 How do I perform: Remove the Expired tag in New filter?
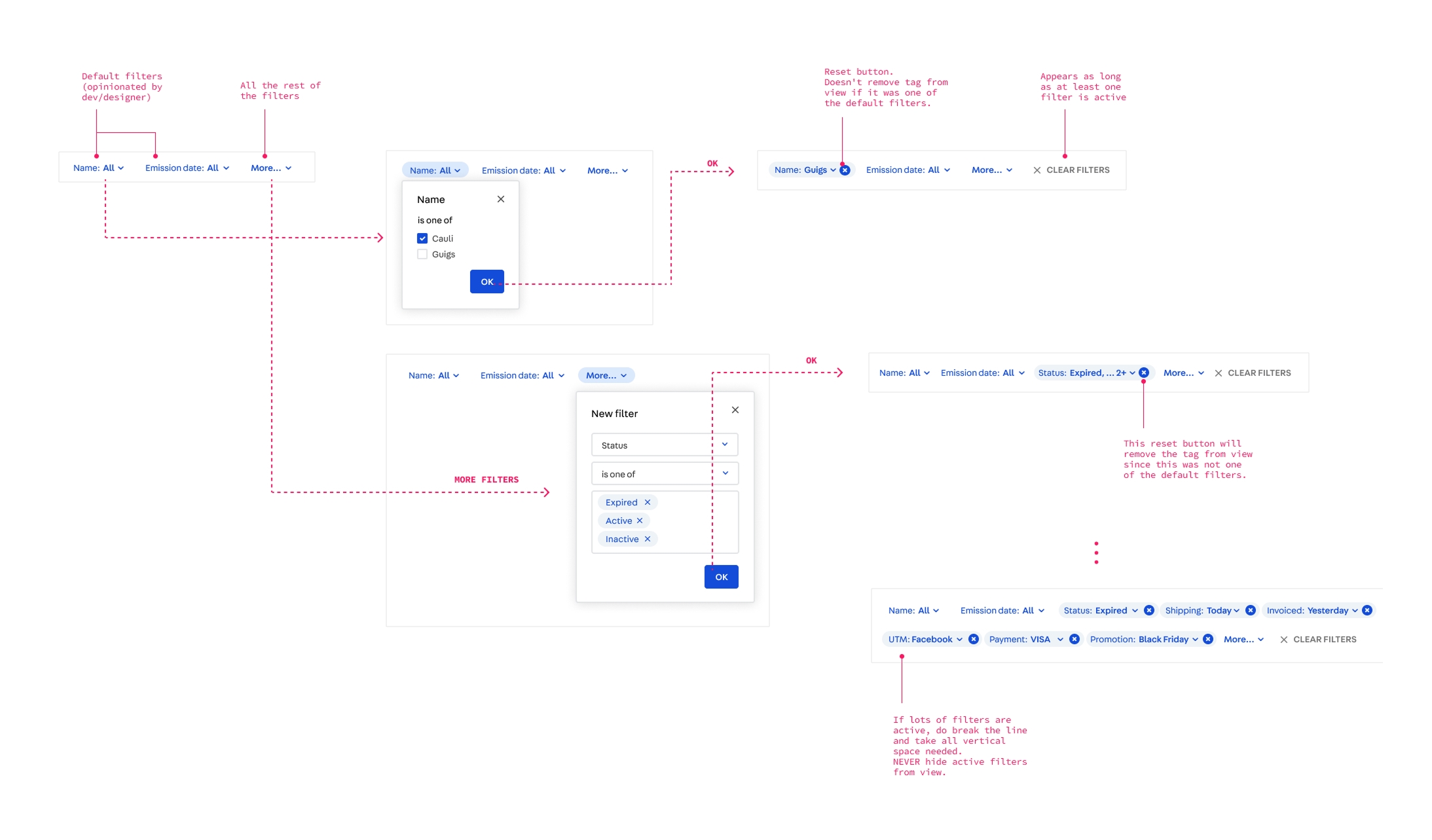(x=647, y=502)
